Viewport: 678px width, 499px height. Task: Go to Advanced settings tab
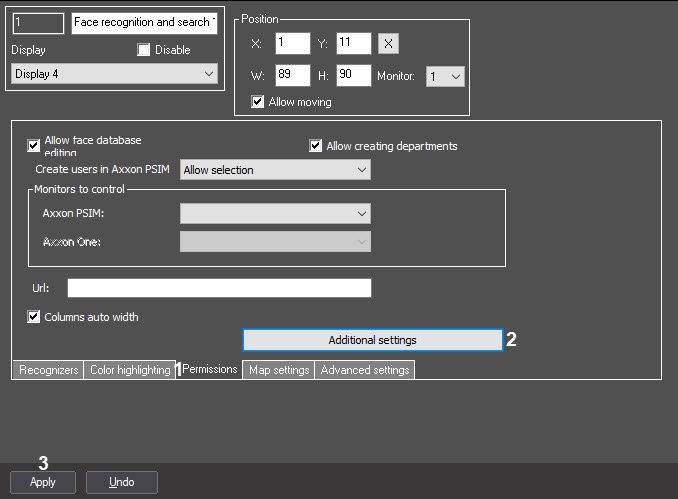click(365, 370)
